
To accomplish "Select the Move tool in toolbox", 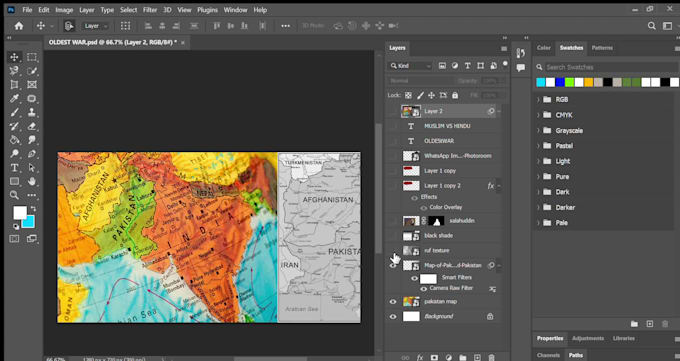I will pos(14,57).
